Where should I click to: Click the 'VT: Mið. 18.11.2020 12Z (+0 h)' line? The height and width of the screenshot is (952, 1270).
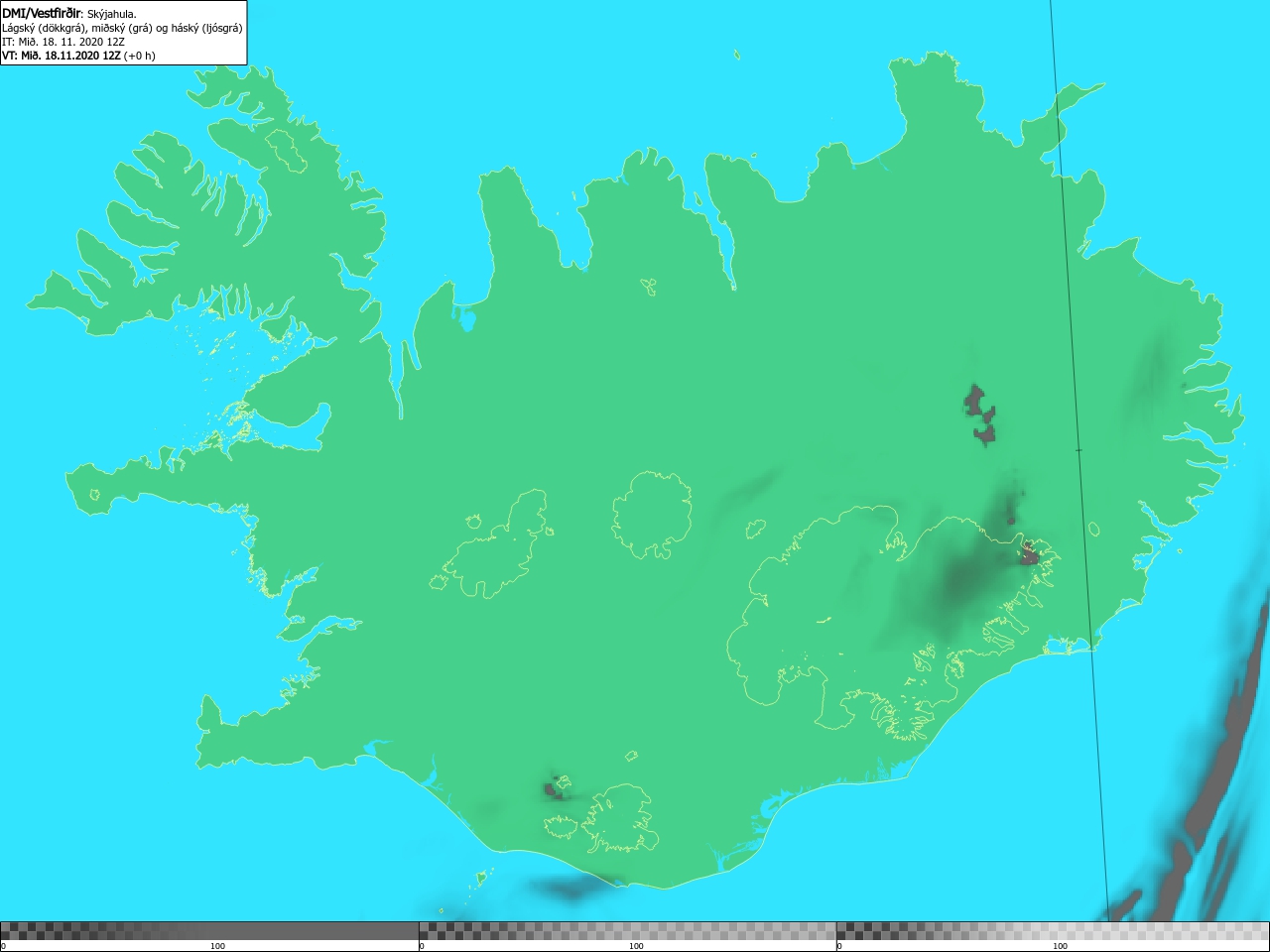[78, 56]
